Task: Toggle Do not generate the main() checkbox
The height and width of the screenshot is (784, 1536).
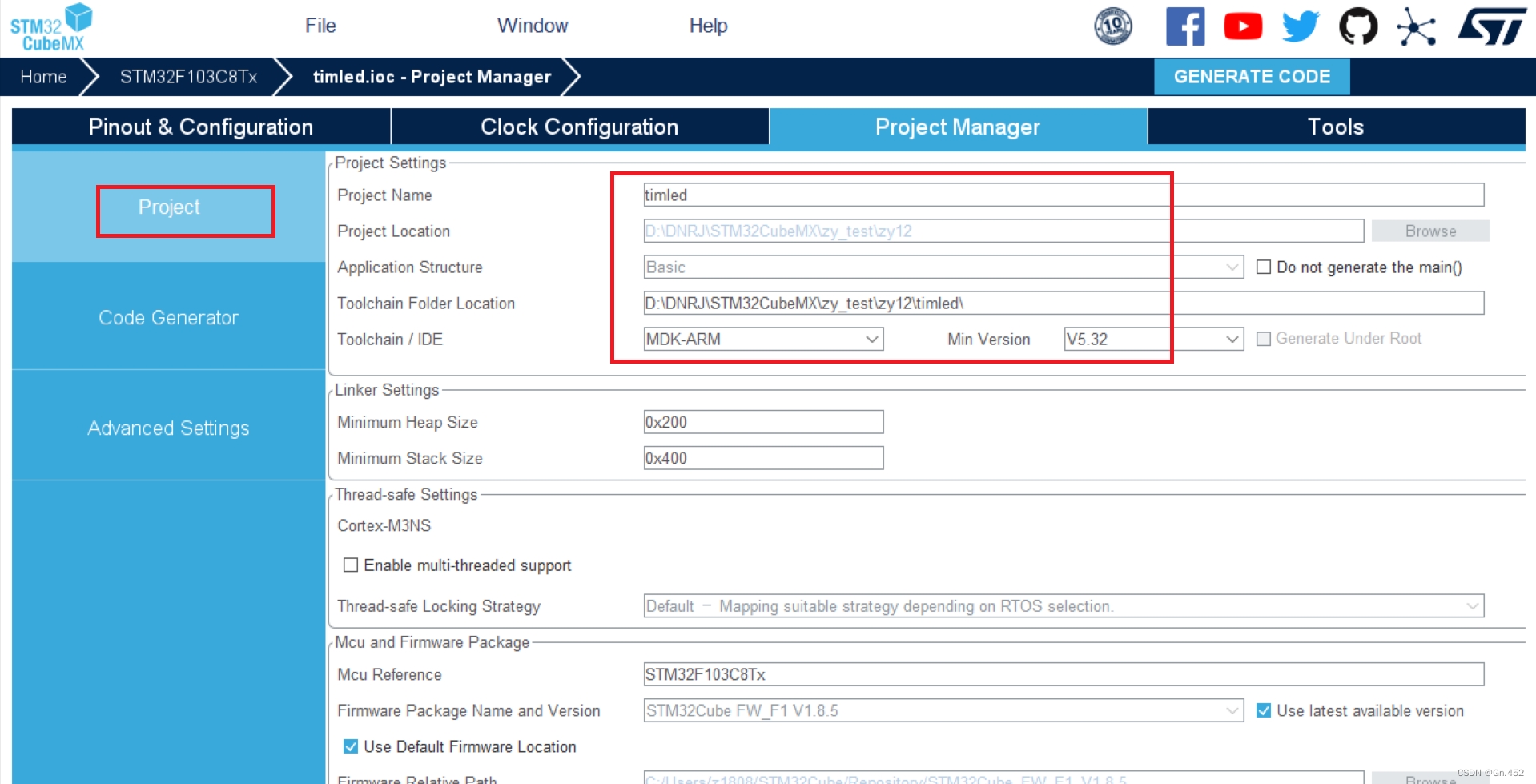Action: pos(1264,267)
